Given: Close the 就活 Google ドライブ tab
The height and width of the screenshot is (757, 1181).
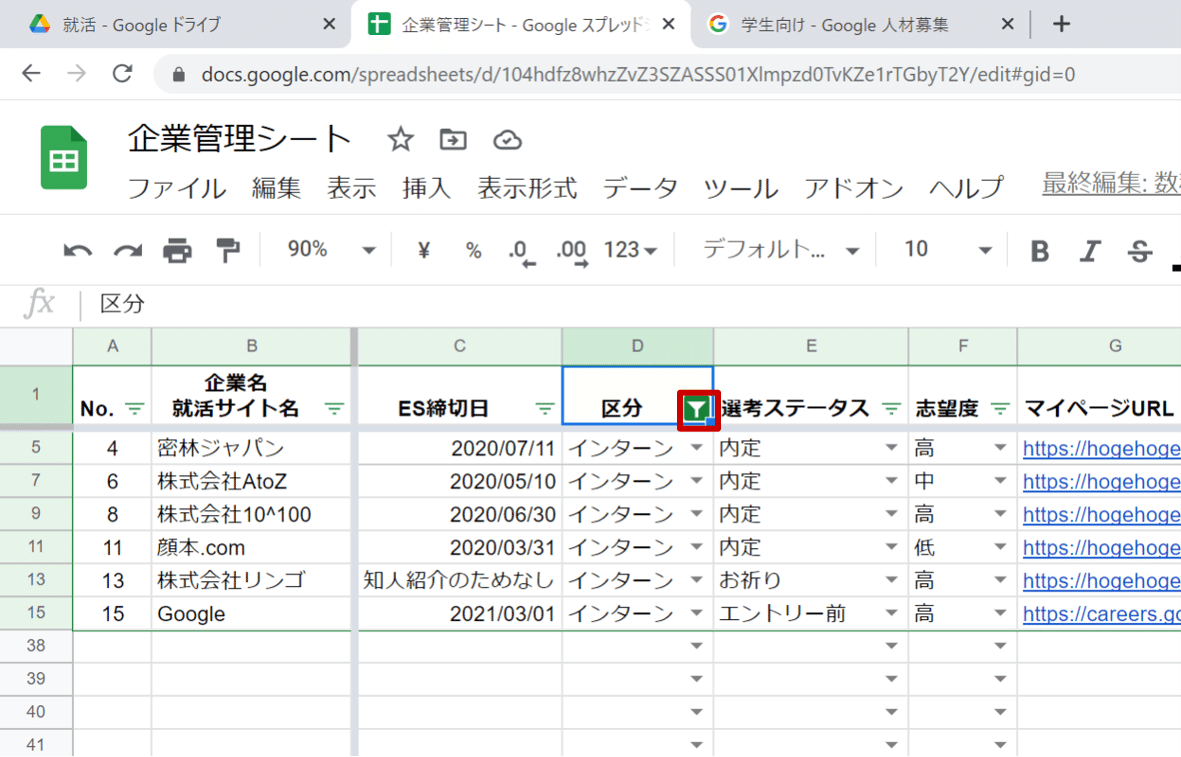Looking at the screenshot, I should (329, 24).
